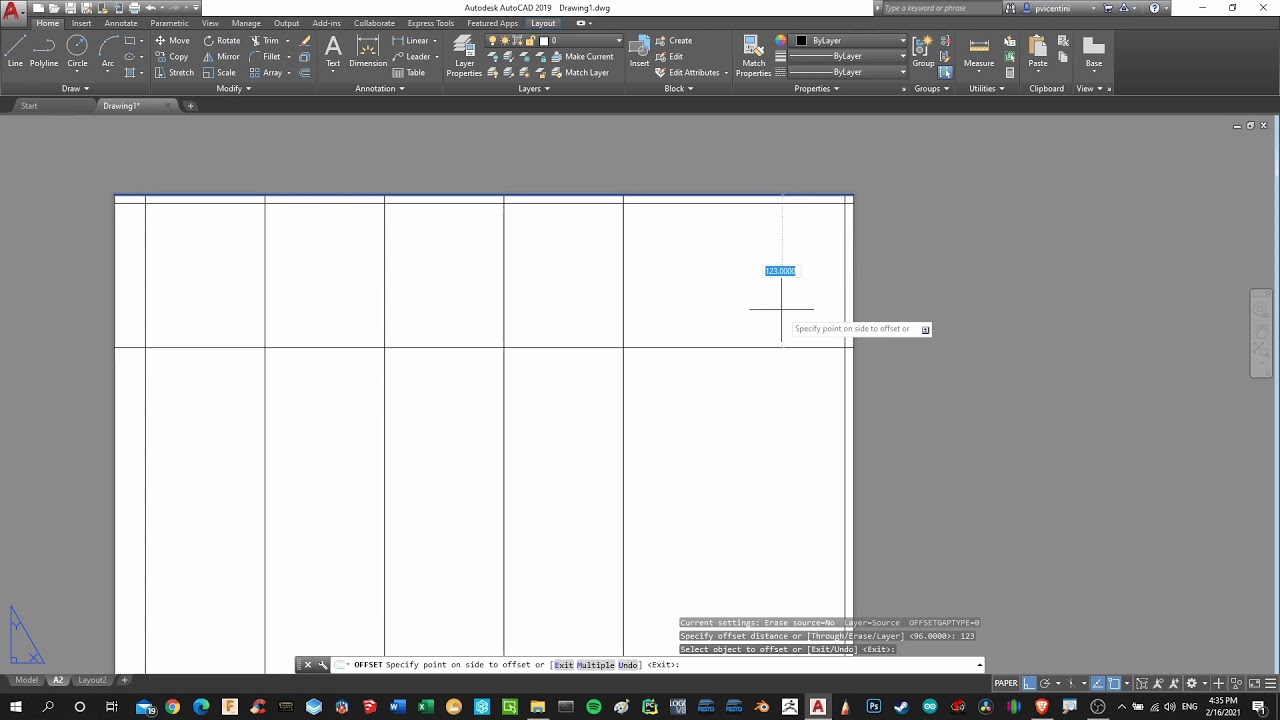Click the Paste button
Viewport: 1280px width, 720px height.
coord(1038,51)
